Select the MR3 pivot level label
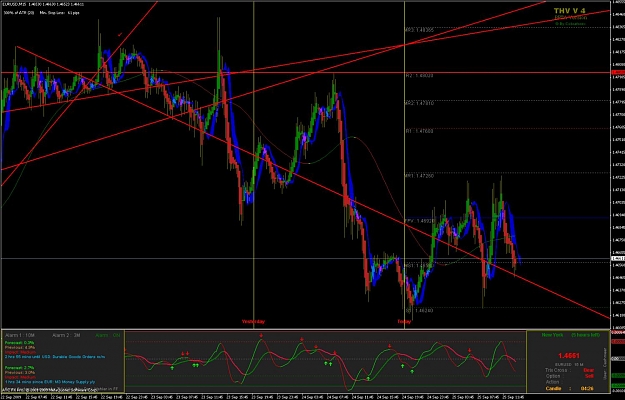Viewport: 625px width, 400px height. (419, 30)
